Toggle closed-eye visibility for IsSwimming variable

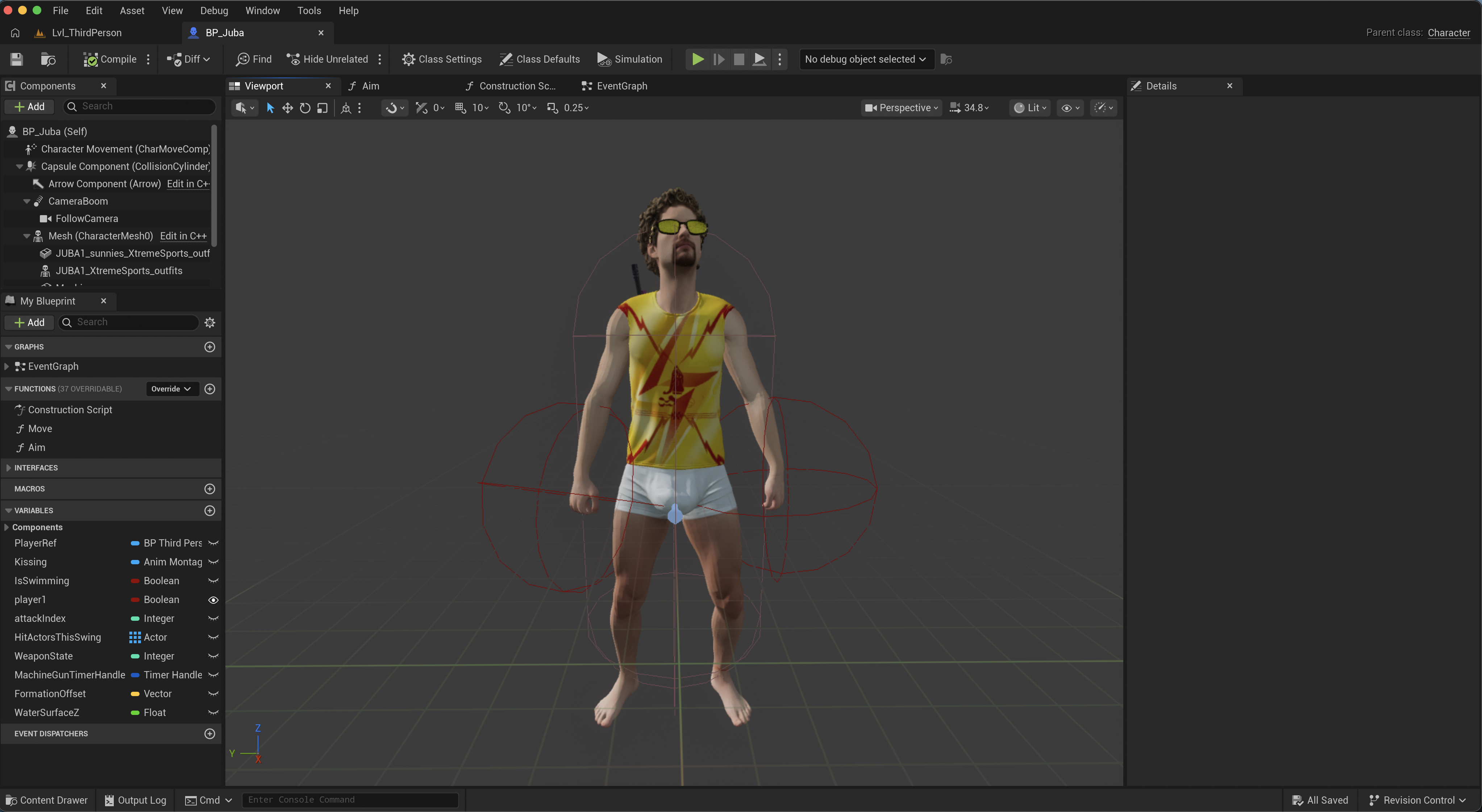(x=213, y=581)
